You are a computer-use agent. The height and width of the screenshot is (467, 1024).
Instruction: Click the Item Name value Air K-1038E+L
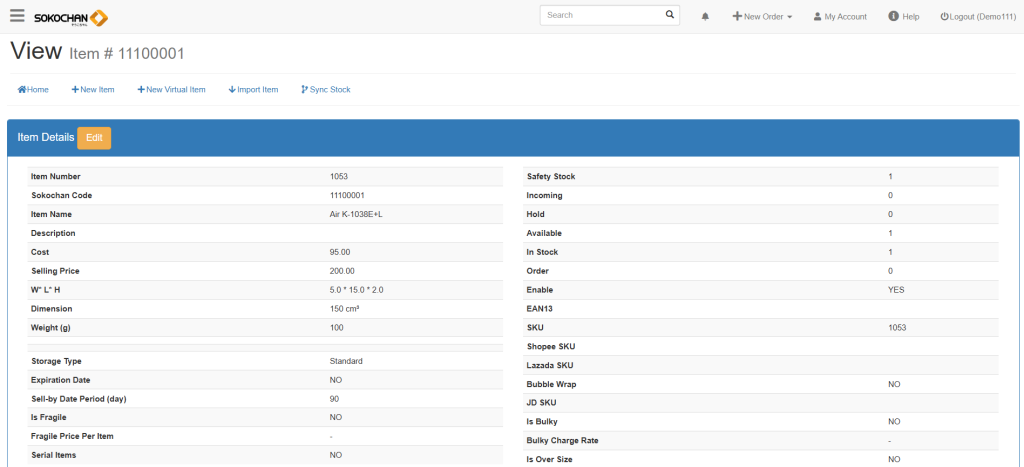coord(356,214)
